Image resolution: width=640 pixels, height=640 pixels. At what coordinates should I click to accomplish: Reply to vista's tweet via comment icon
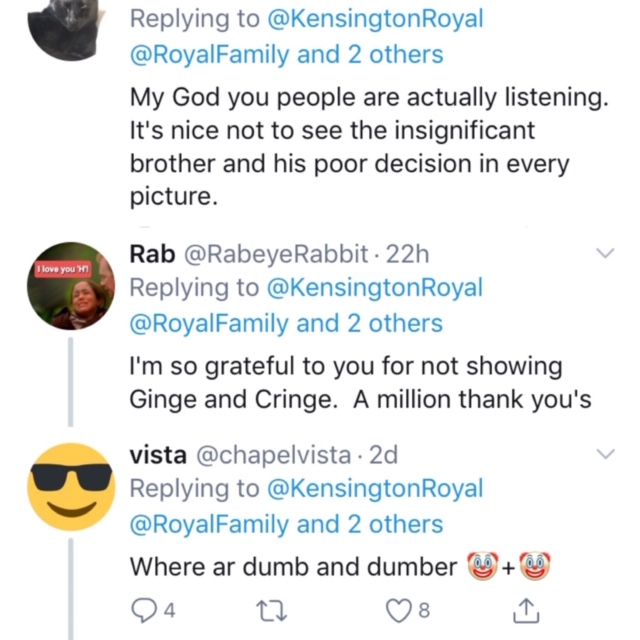tap(143, 609)
